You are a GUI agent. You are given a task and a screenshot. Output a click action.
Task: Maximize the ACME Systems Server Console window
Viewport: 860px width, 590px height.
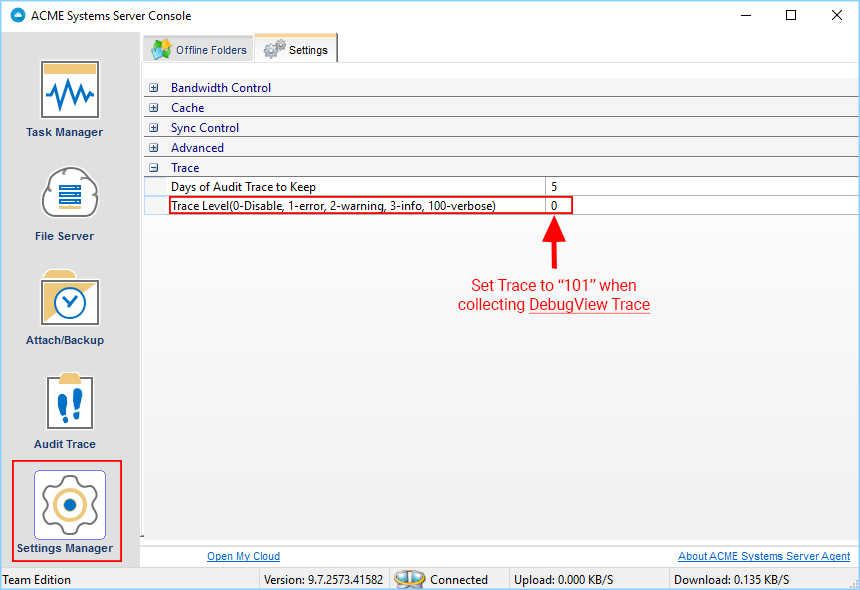pos(791,15)
